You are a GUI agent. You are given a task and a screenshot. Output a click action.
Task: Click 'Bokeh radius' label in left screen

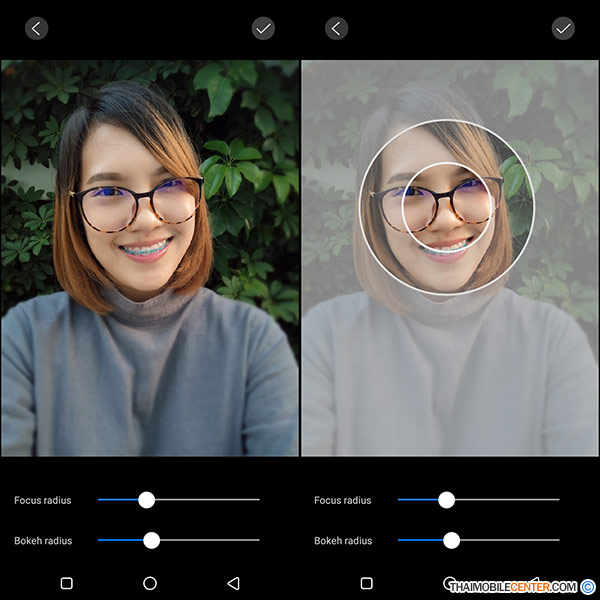pyautogui.click(x=43, y=541)
